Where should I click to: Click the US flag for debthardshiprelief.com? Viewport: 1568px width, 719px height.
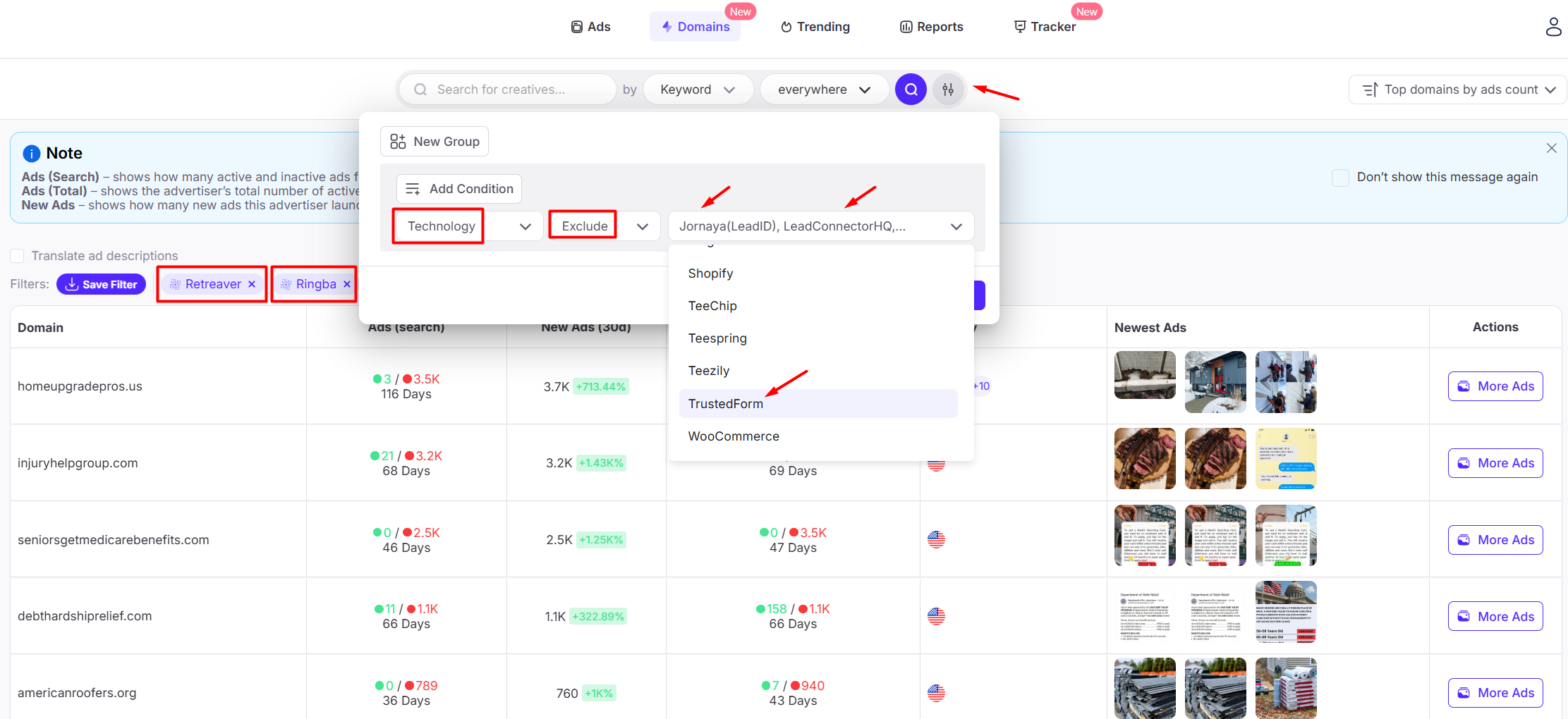[x=936, y=616]
